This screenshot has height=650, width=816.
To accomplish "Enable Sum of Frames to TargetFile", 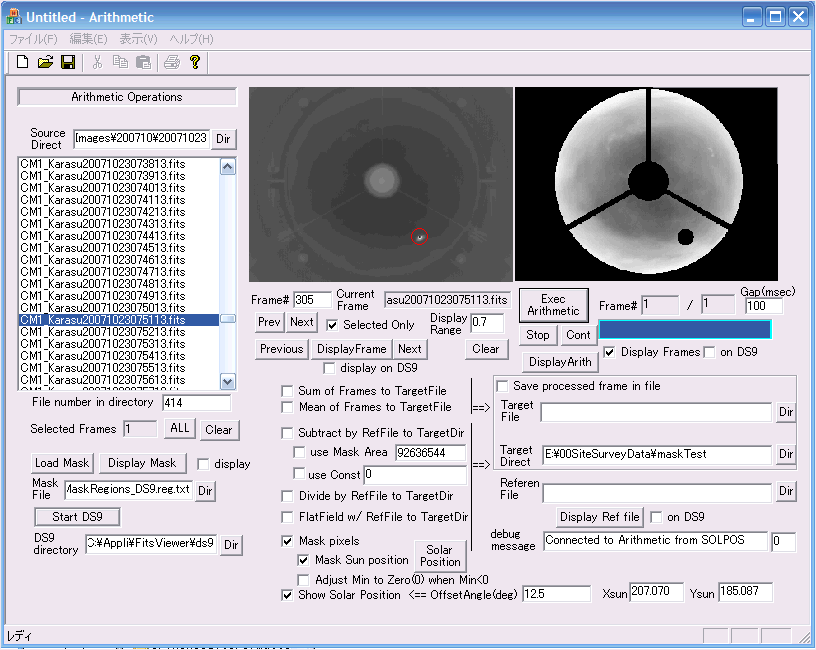I will click(288, 391).
